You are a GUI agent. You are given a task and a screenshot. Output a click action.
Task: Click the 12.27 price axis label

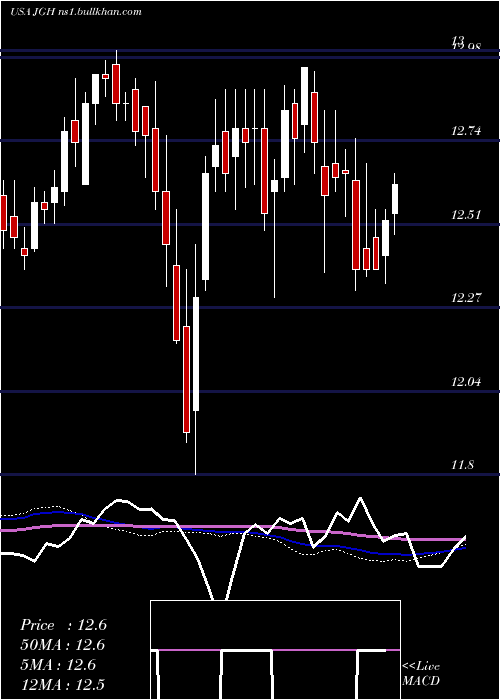(467, 298)
